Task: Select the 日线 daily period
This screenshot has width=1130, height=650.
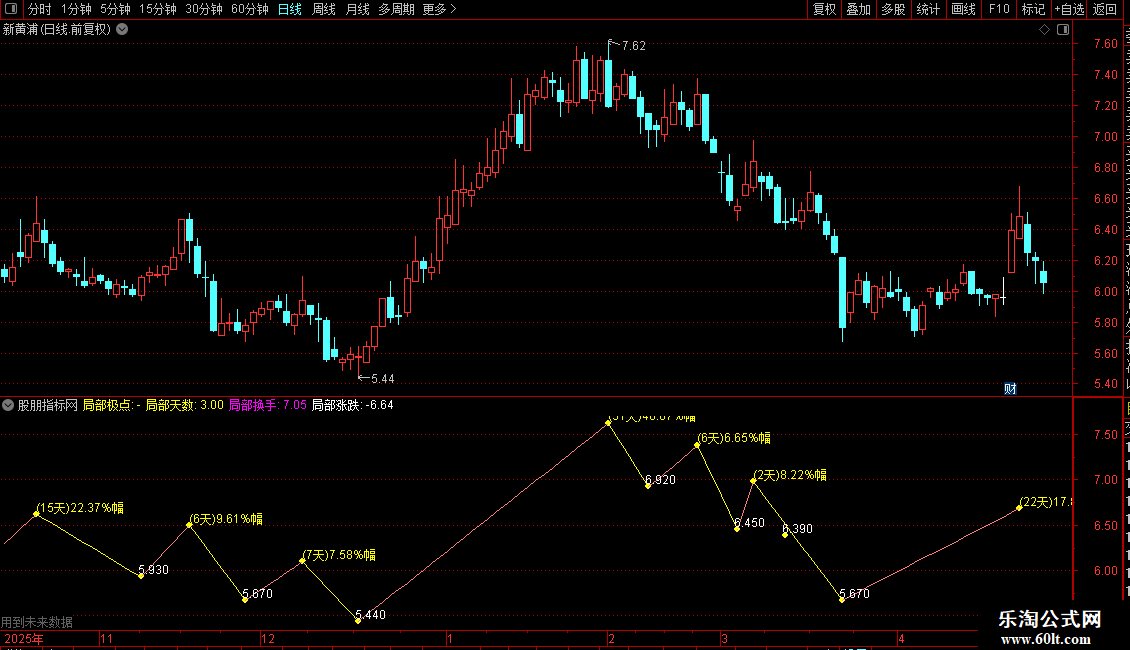Action: (x=290, y=9)
